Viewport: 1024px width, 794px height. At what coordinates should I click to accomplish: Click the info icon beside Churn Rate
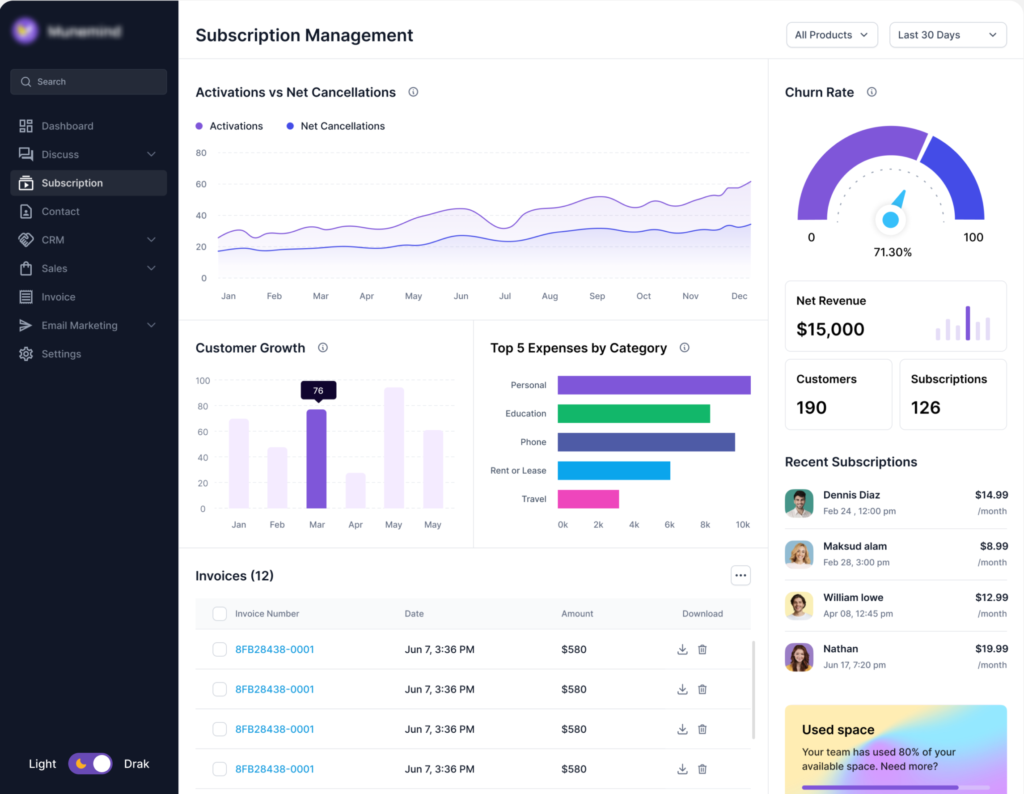click(871, 92)
